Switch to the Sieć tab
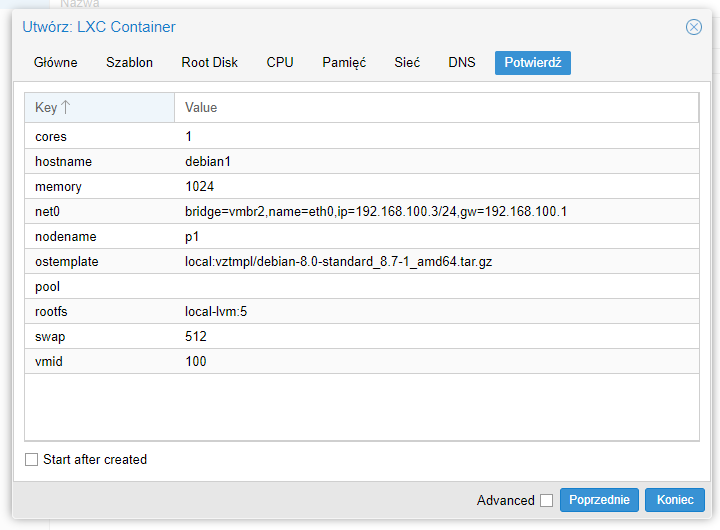Image resolution: width=720 pixels, height=530 pixels. pyautogui.click(x=407, y=62)
